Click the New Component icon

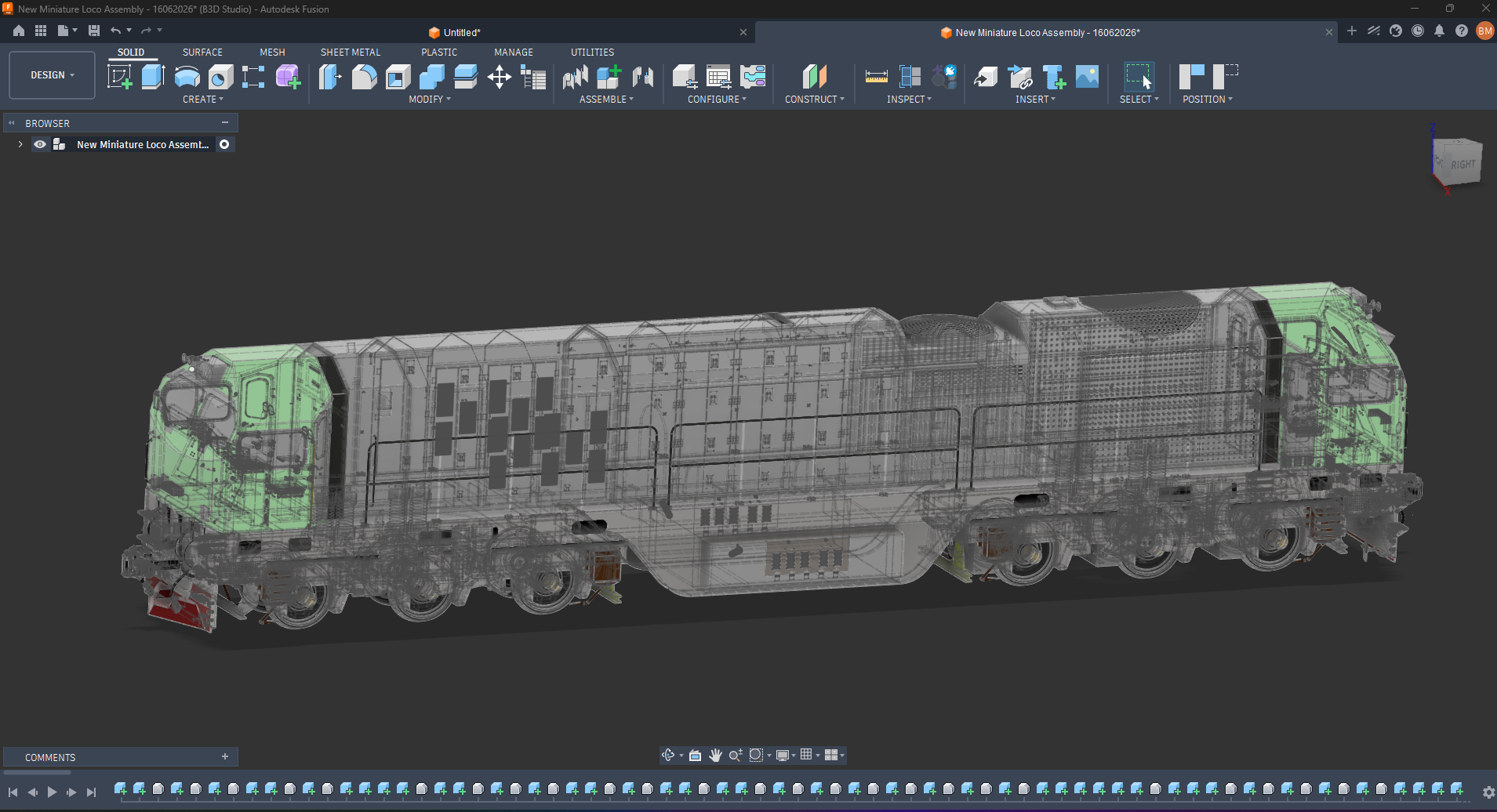point(609,77)
